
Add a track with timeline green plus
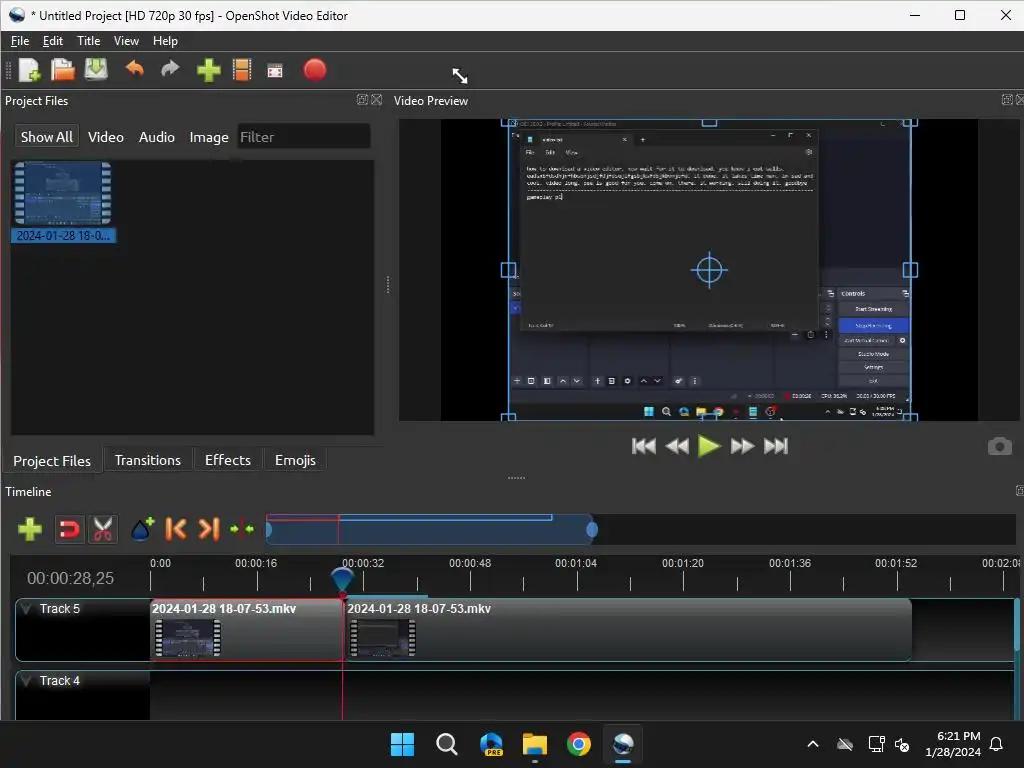point(30,529)
